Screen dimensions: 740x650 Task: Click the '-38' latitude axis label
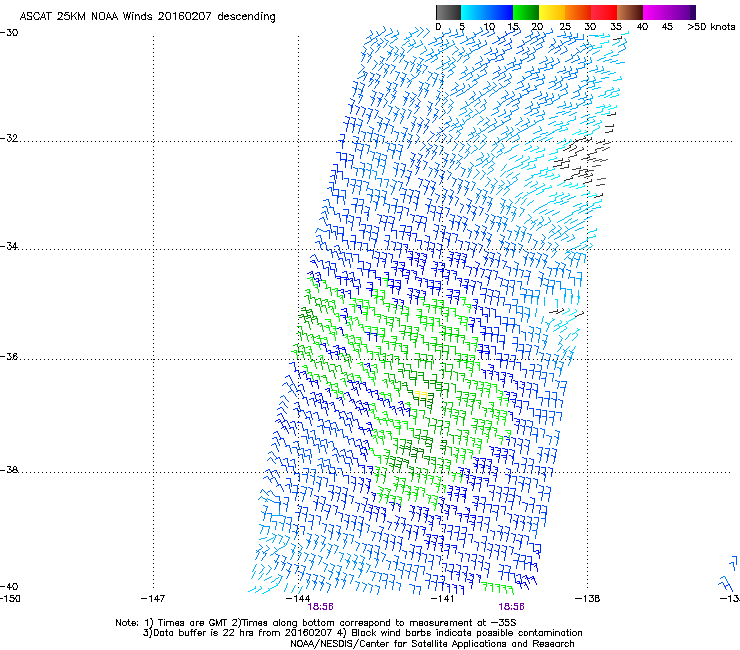pos(9,470)
